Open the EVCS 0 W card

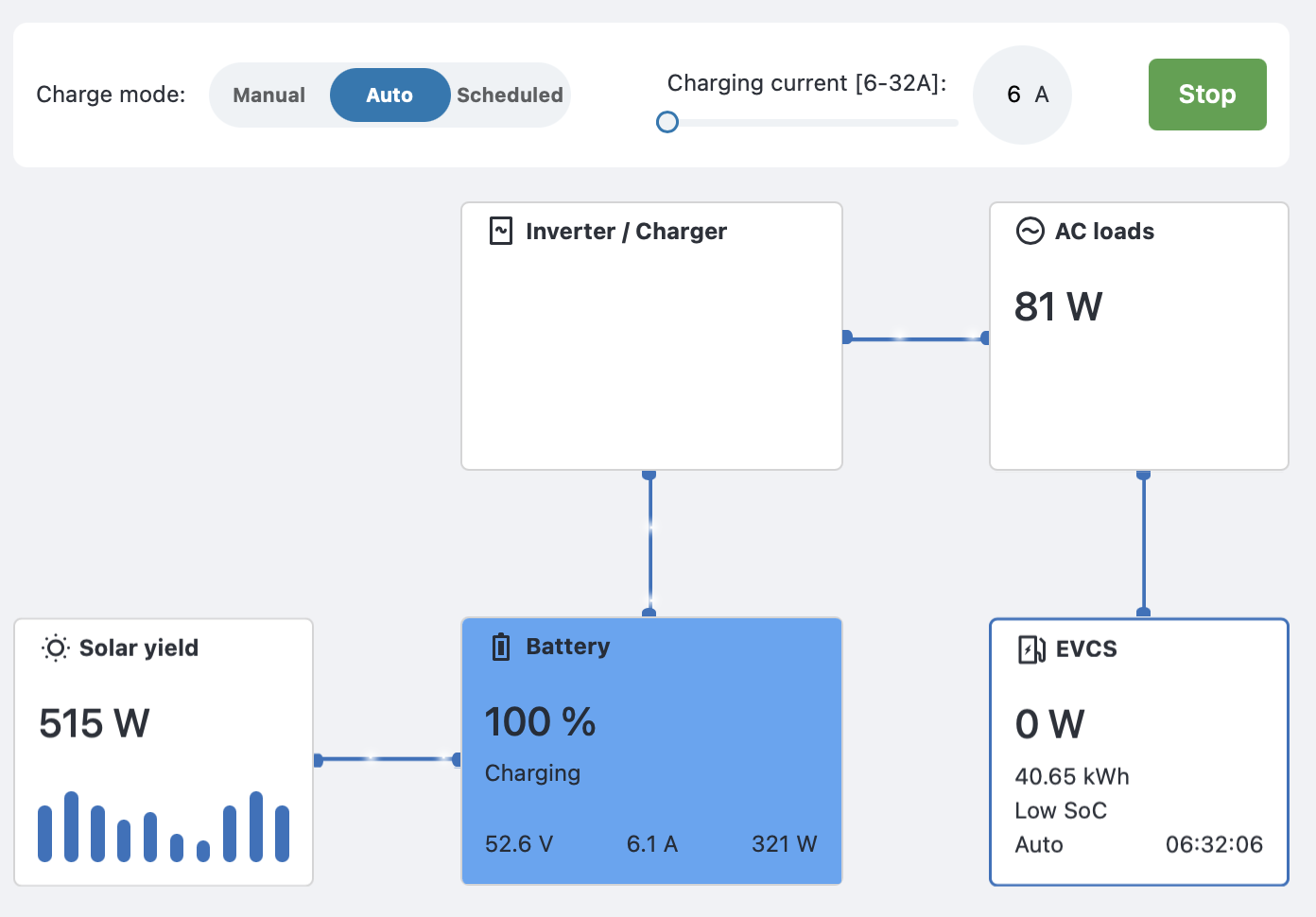pyautogui.click(x=1139, y=753)
